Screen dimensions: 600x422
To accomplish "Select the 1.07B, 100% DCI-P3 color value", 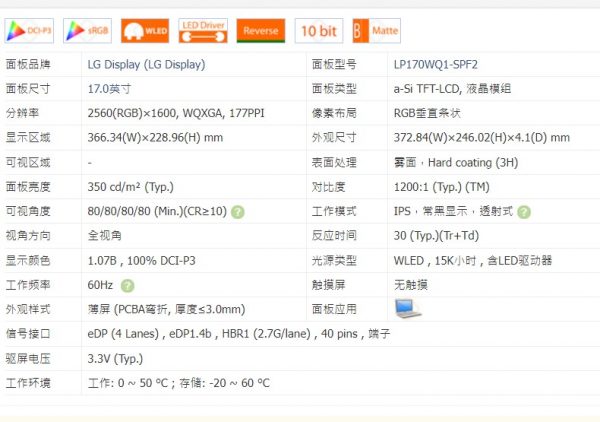I will point(142,261).
